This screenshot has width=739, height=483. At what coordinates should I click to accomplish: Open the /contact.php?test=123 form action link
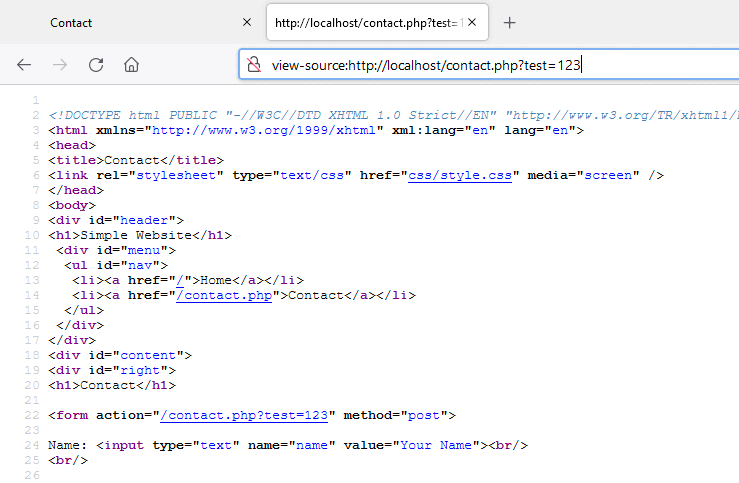coord(251,415)
